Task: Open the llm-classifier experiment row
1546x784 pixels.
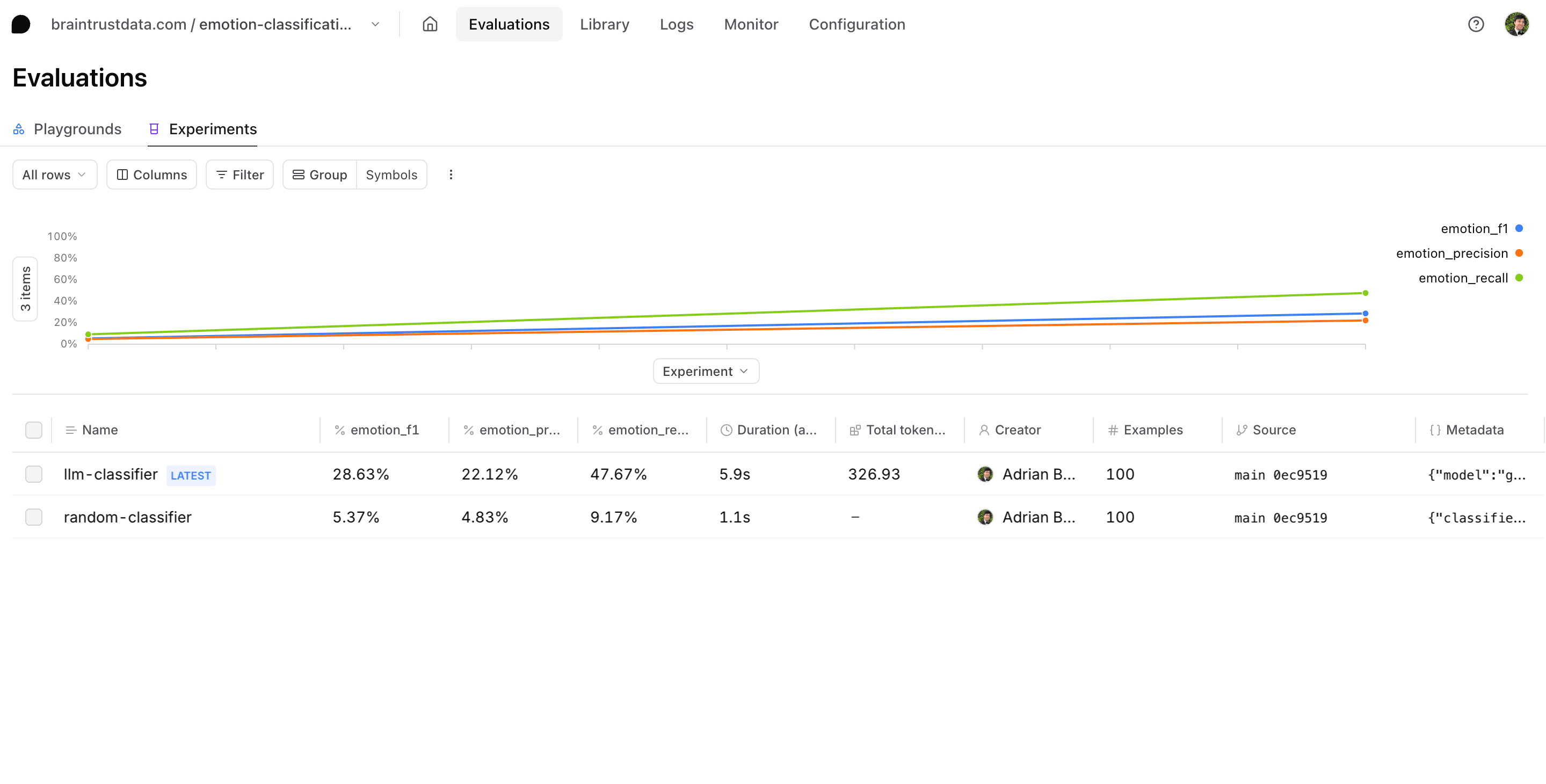Action: [111, 474]
